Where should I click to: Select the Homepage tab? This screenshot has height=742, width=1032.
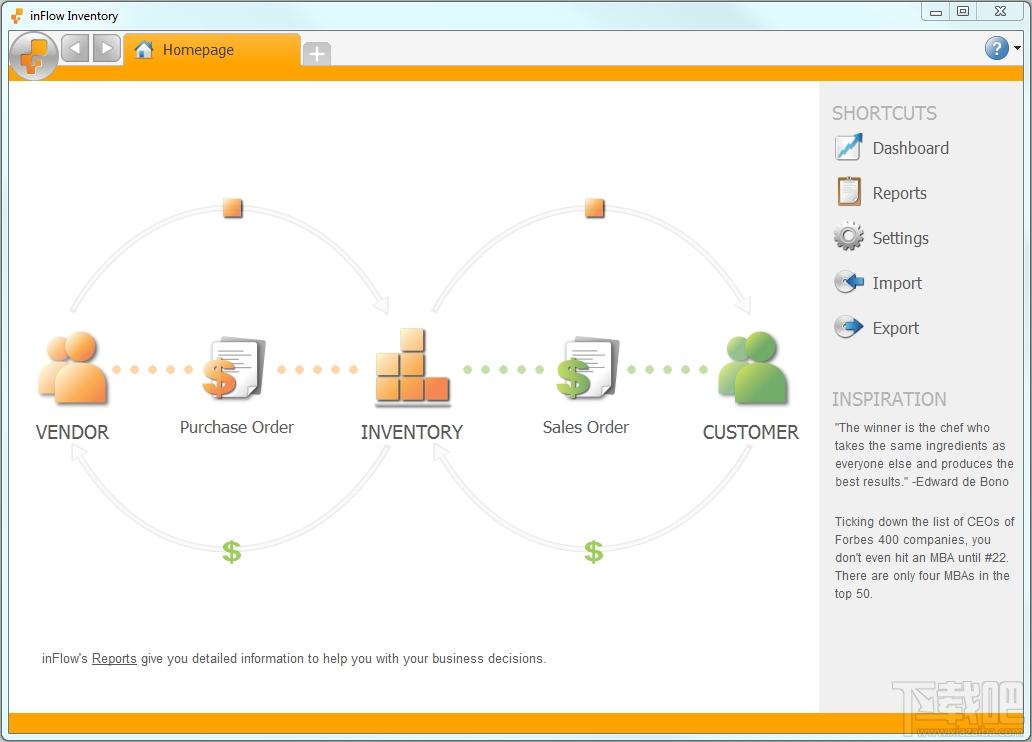tap(212, 50)
